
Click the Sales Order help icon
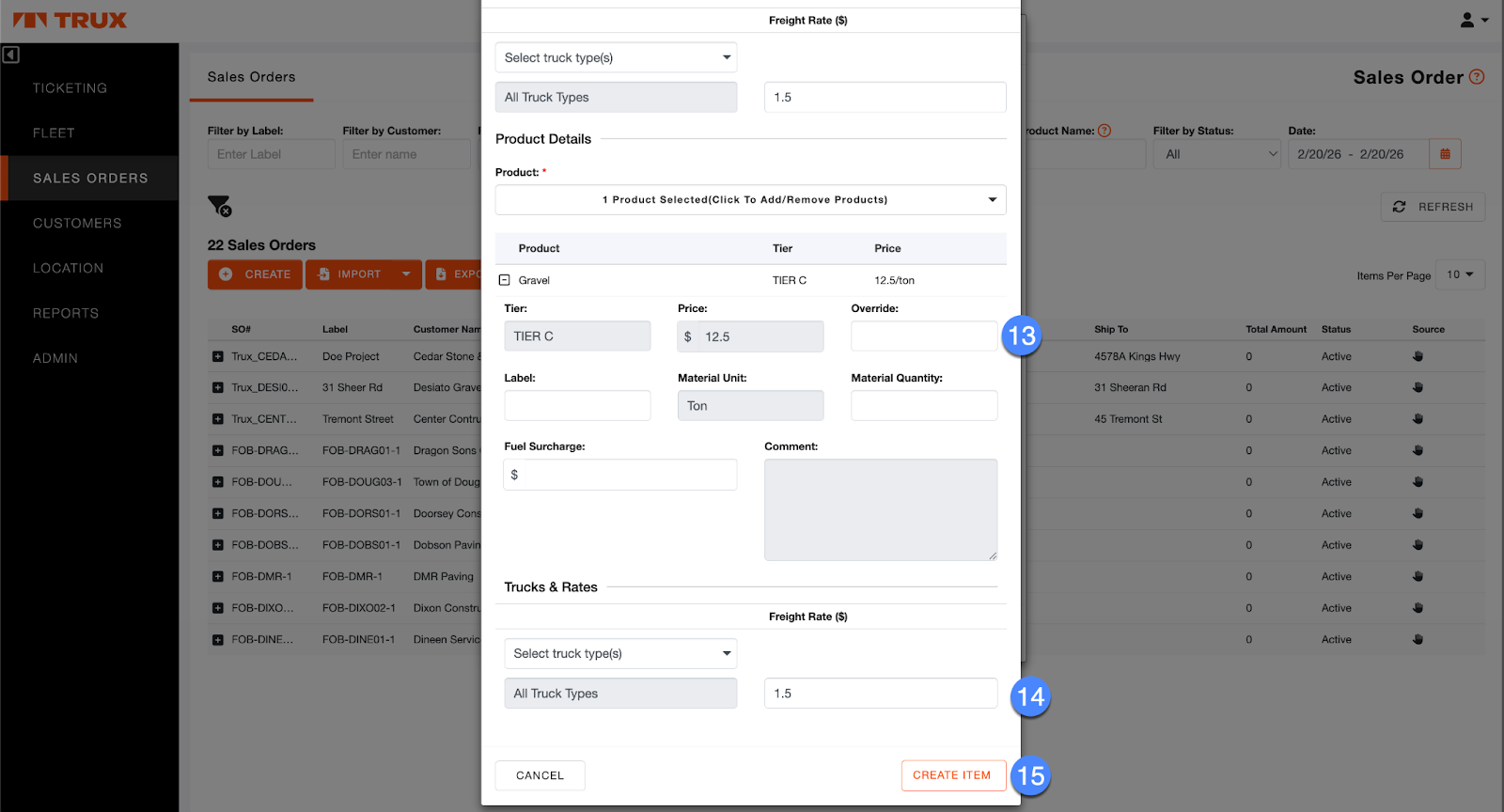click(x=1477, y=77)
